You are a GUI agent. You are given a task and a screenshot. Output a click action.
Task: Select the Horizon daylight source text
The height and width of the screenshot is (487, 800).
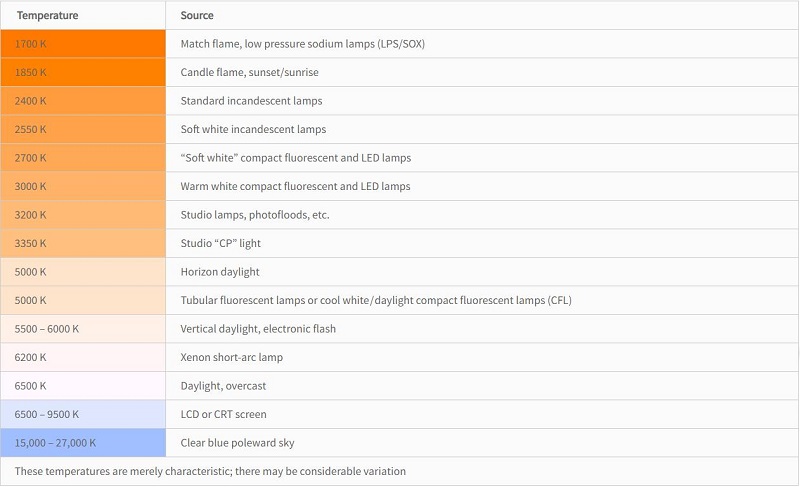tap(220, 272)
